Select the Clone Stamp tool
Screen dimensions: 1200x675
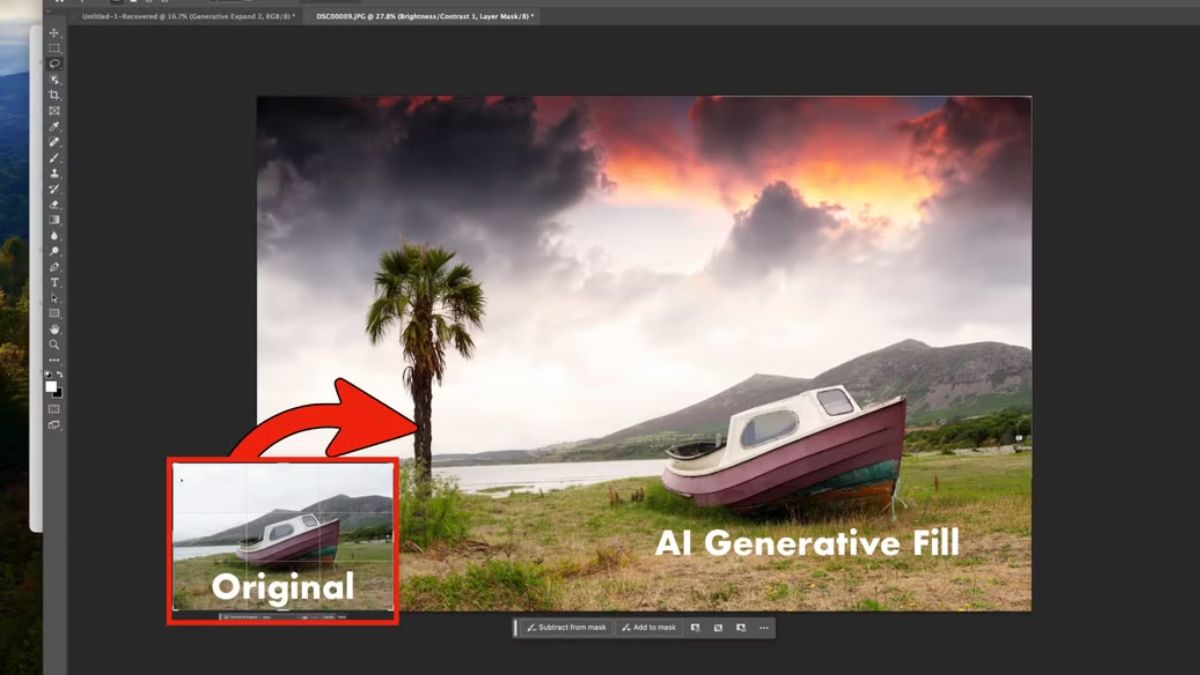coord(54,173)
